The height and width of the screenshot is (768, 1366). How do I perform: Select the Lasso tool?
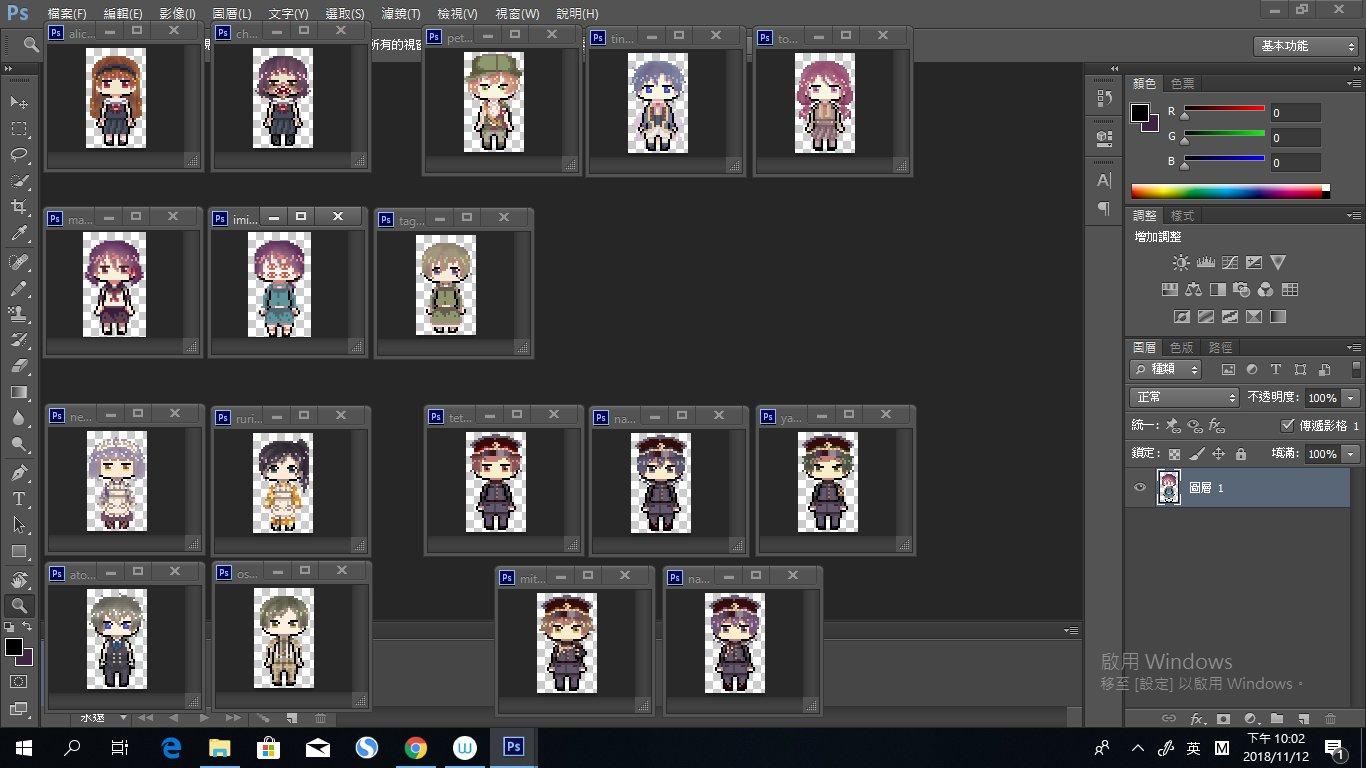pyautogui.click(x=19, y=155)
